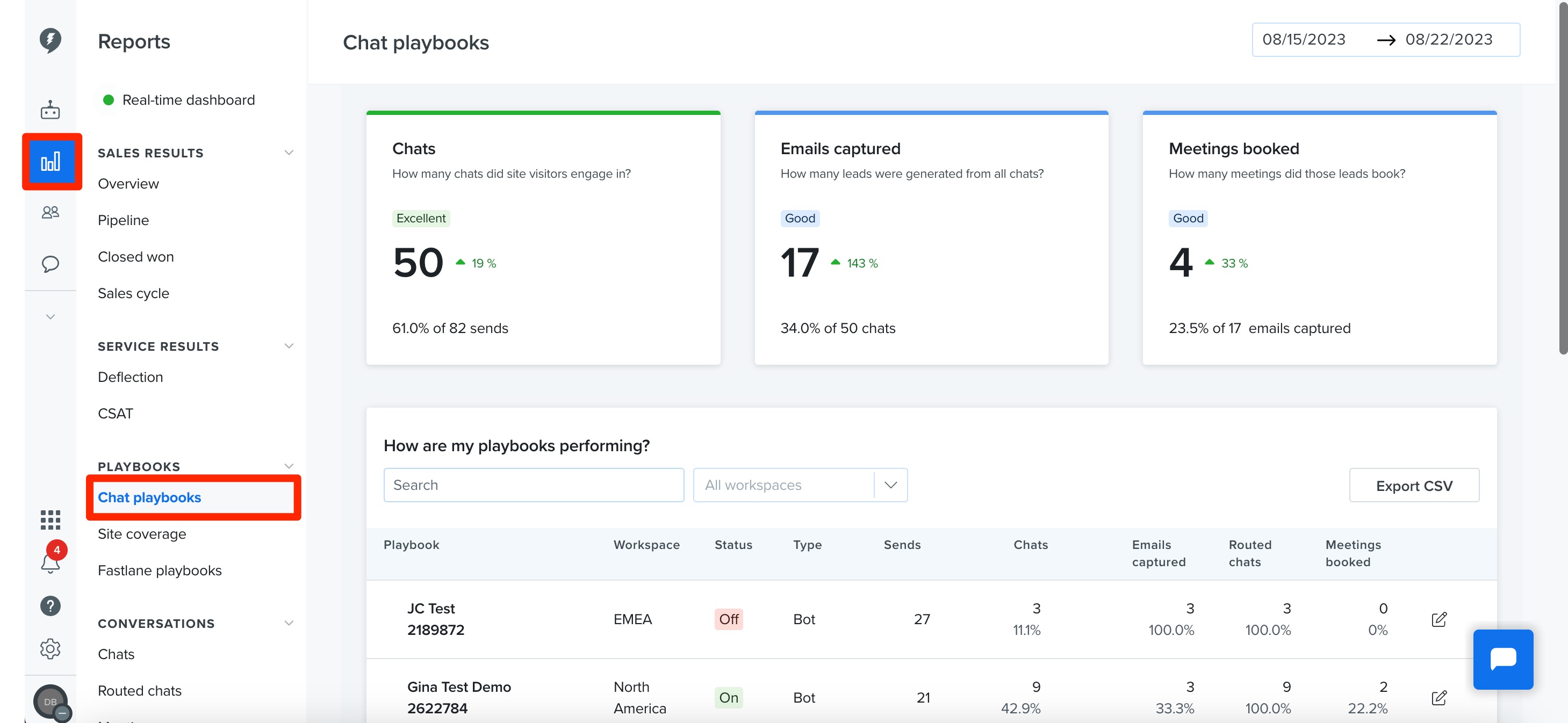Collapse the Service Results section
Image resolution: width=1568 pixels, height=723 pixels.
click(289, 346)
